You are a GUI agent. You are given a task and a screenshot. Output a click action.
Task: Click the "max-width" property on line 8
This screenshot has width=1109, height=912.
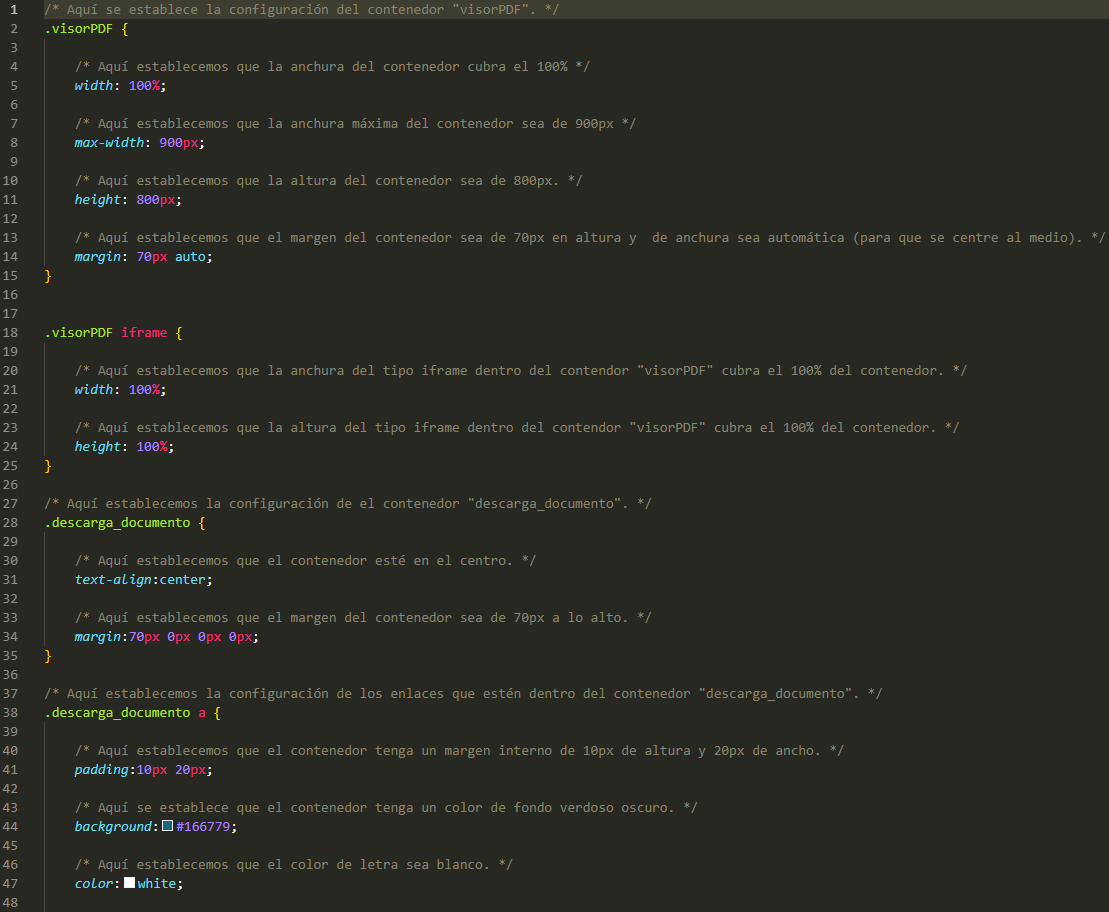pyautogui.click(x=110, y=143)
